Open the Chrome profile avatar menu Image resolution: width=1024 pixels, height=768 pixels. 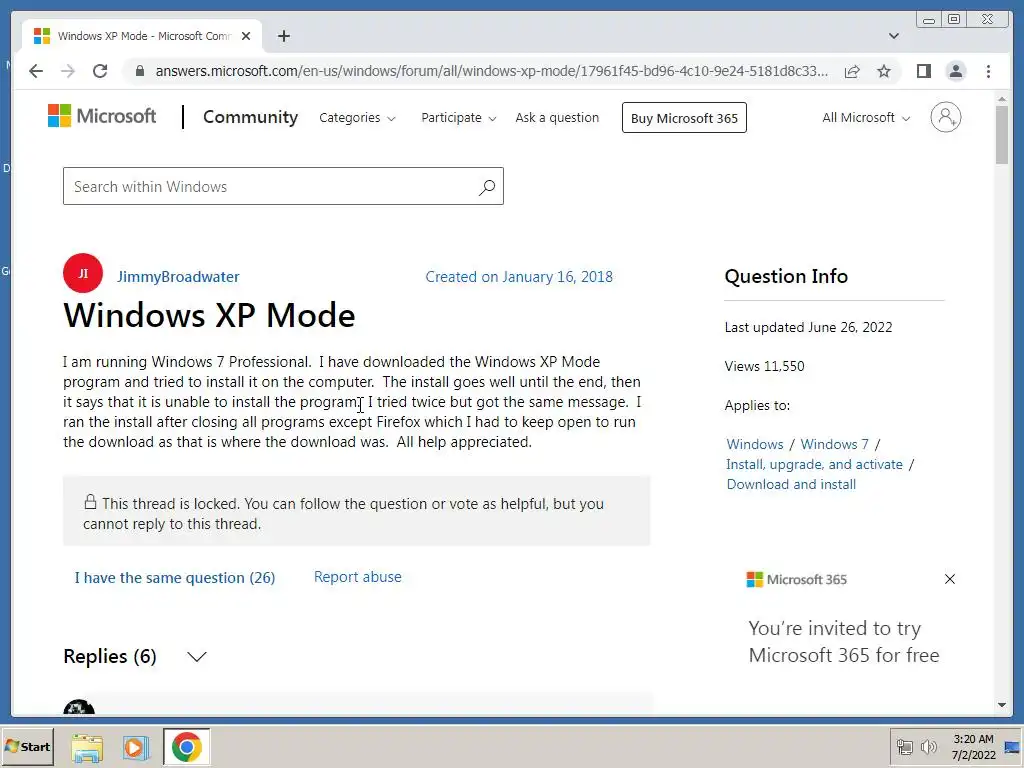coord(955,71)
